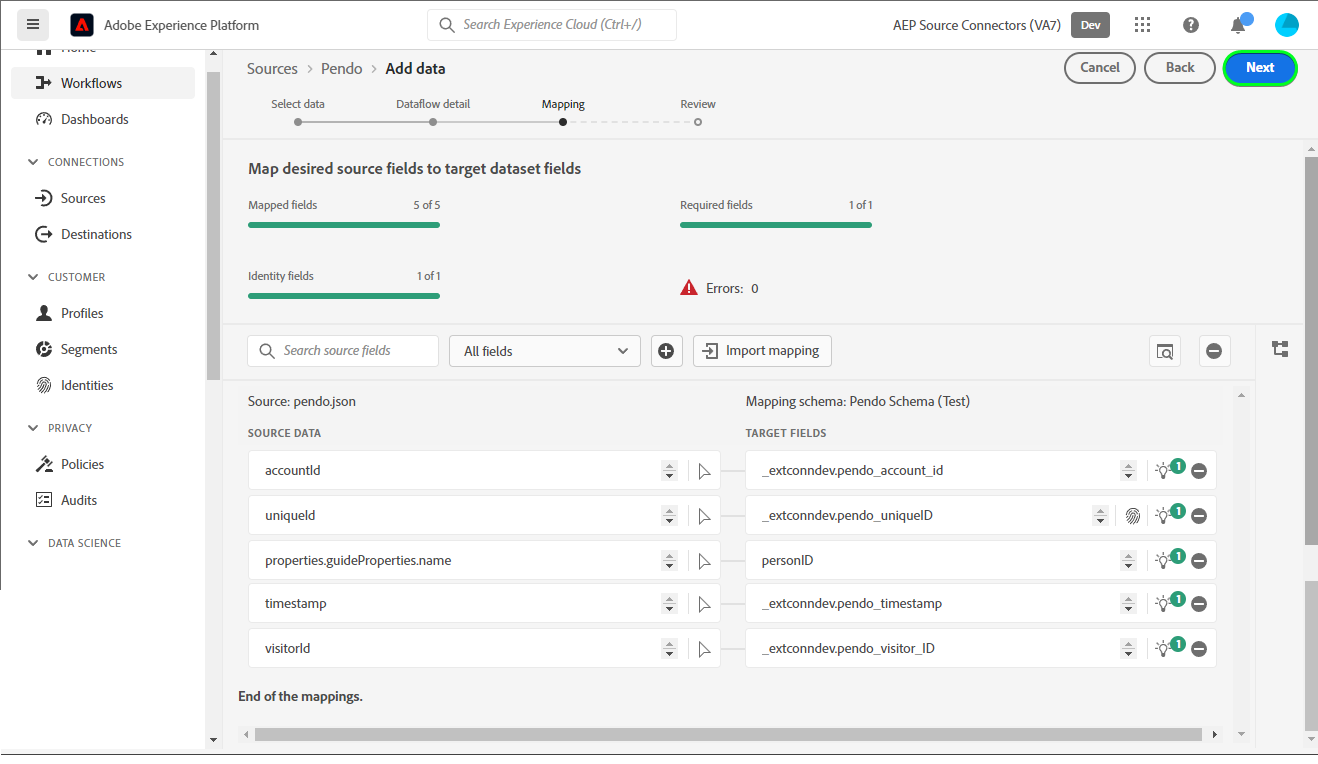Expand the DATA SCIENCE section
Screen dimensions: 1318x764
(x=33, y=543)
